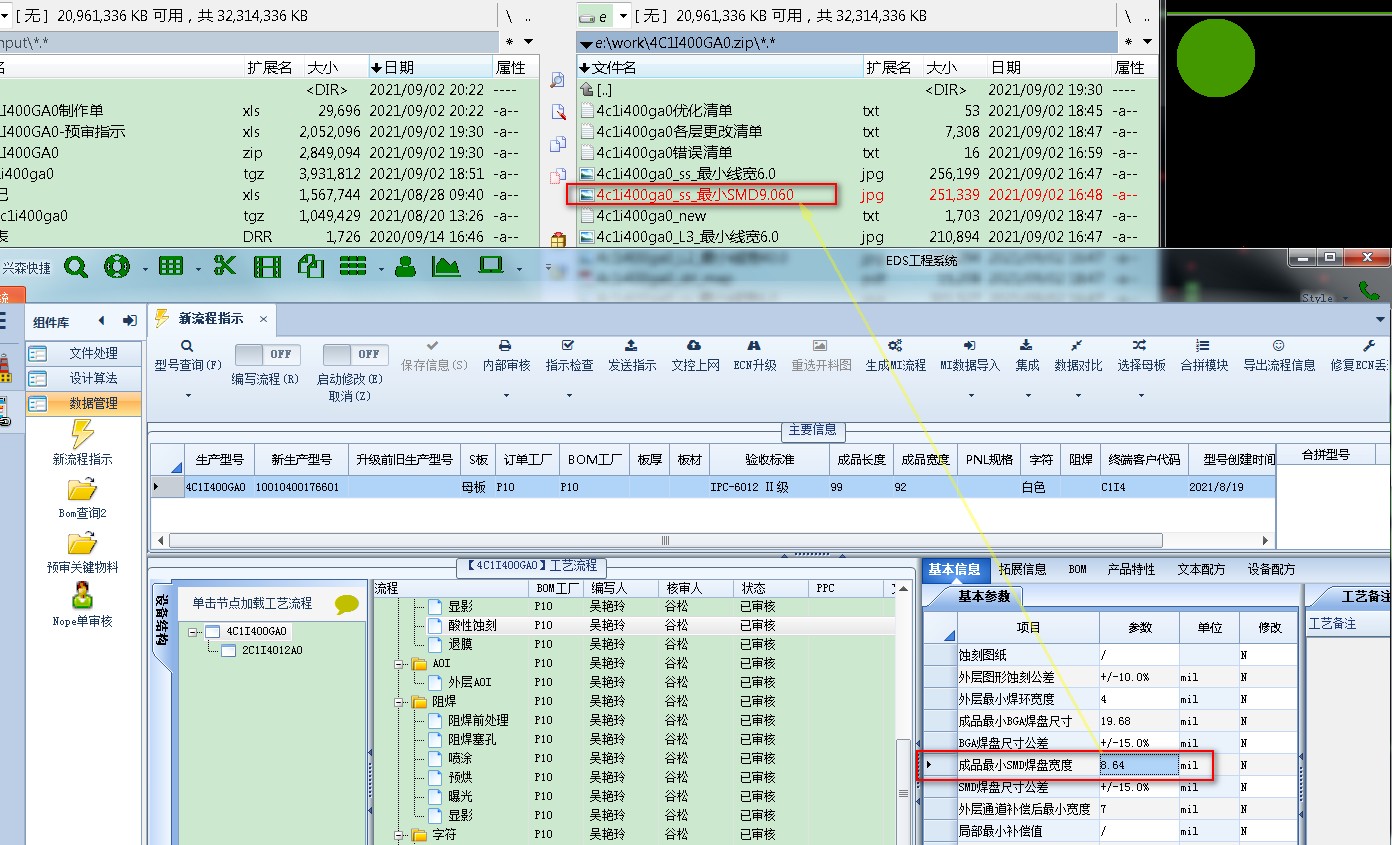Collapse the 字符 folder in process tree

click(399, 834)
